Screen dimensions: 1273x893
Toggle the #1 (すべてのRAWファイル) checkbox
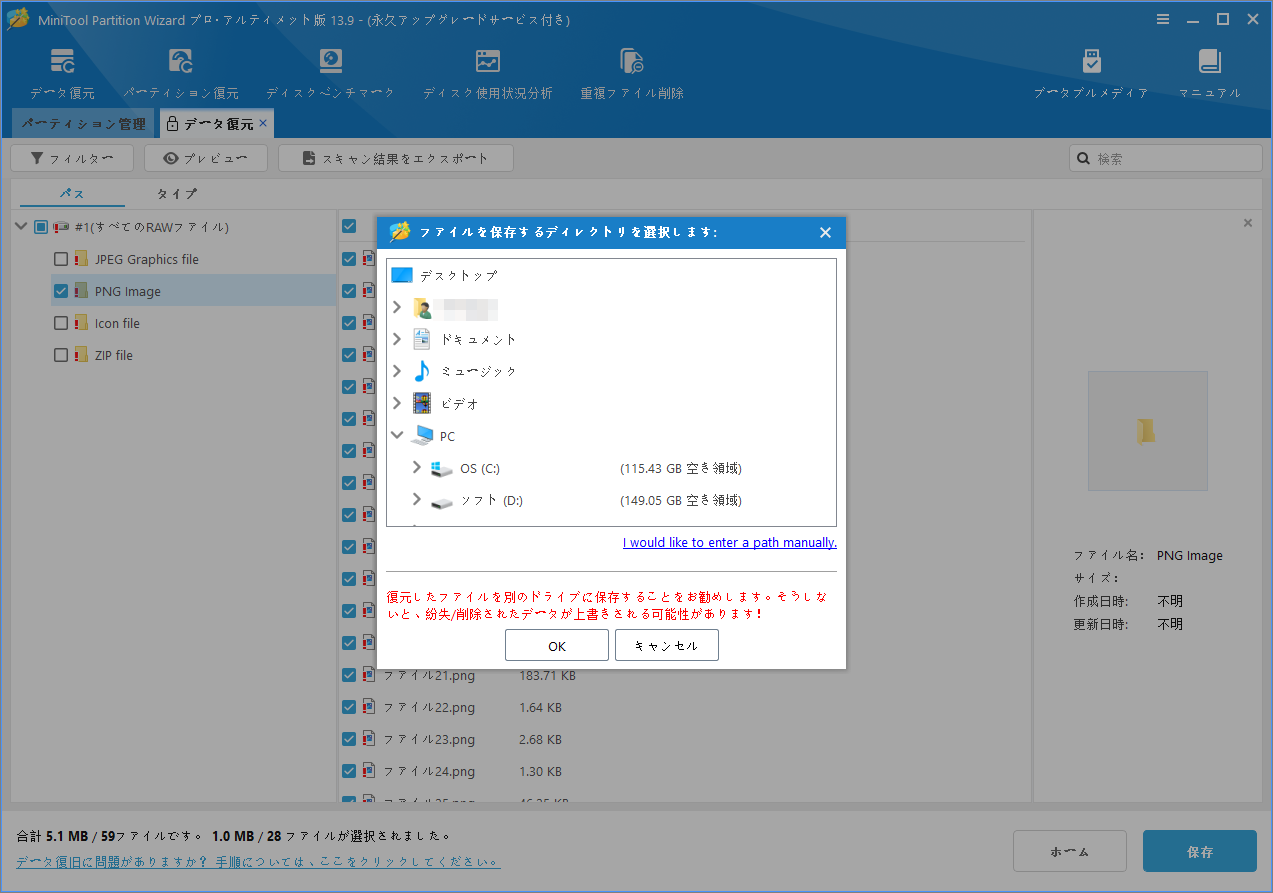[x=40, y=227]
